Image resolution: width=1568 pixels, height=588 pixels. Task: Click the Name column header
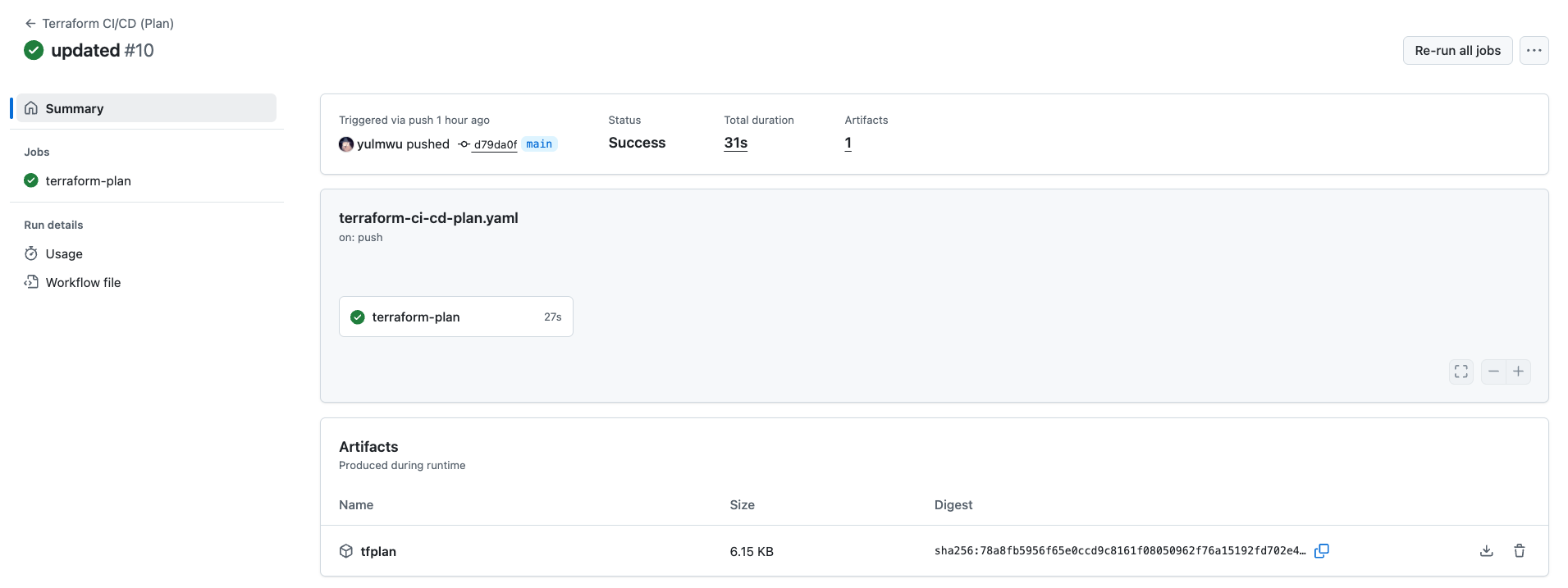[356, 505]
